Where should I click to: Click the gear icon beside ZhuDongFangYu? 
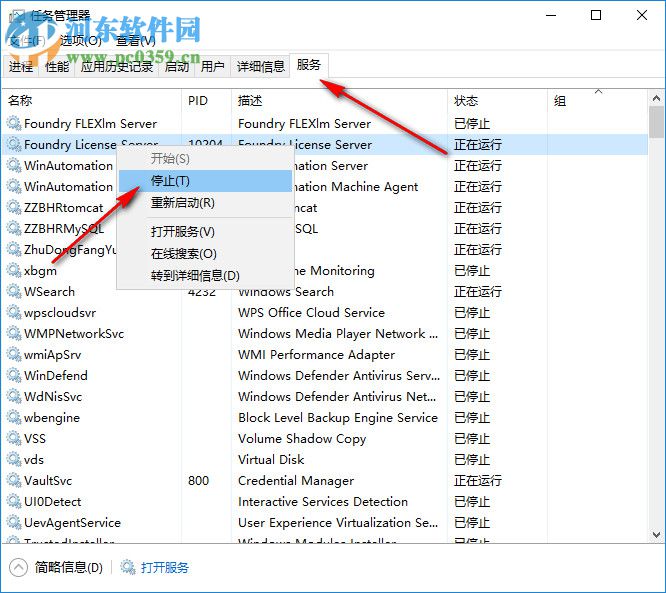coord(14,249)
